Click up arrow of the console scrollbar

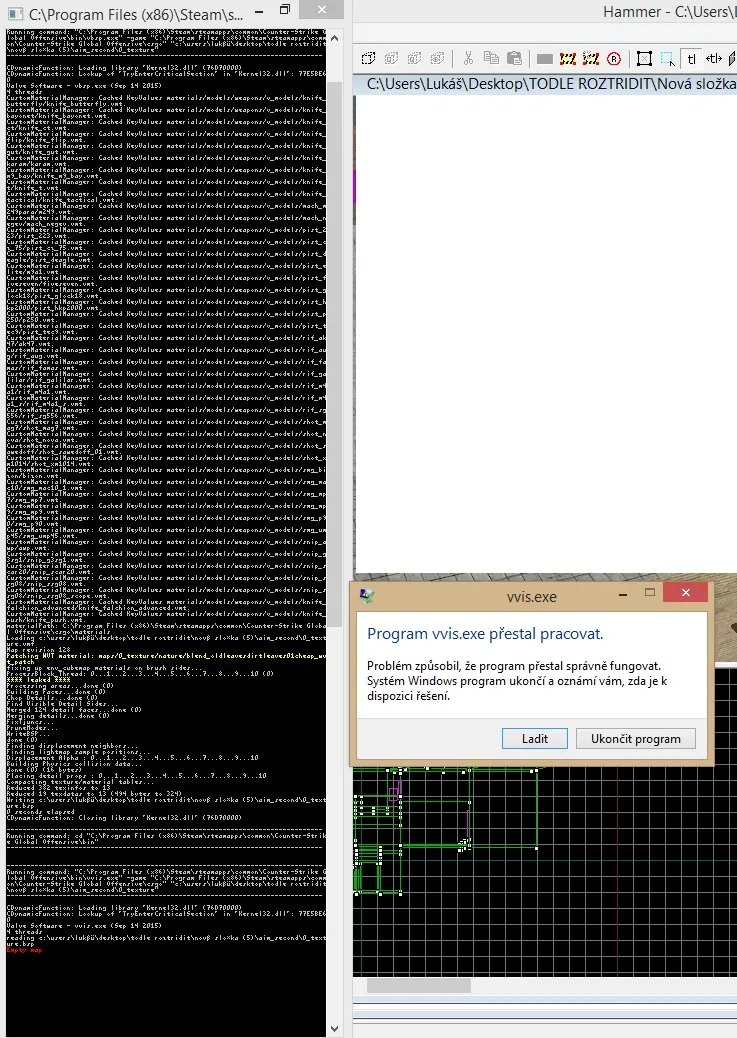pos(334,38)
